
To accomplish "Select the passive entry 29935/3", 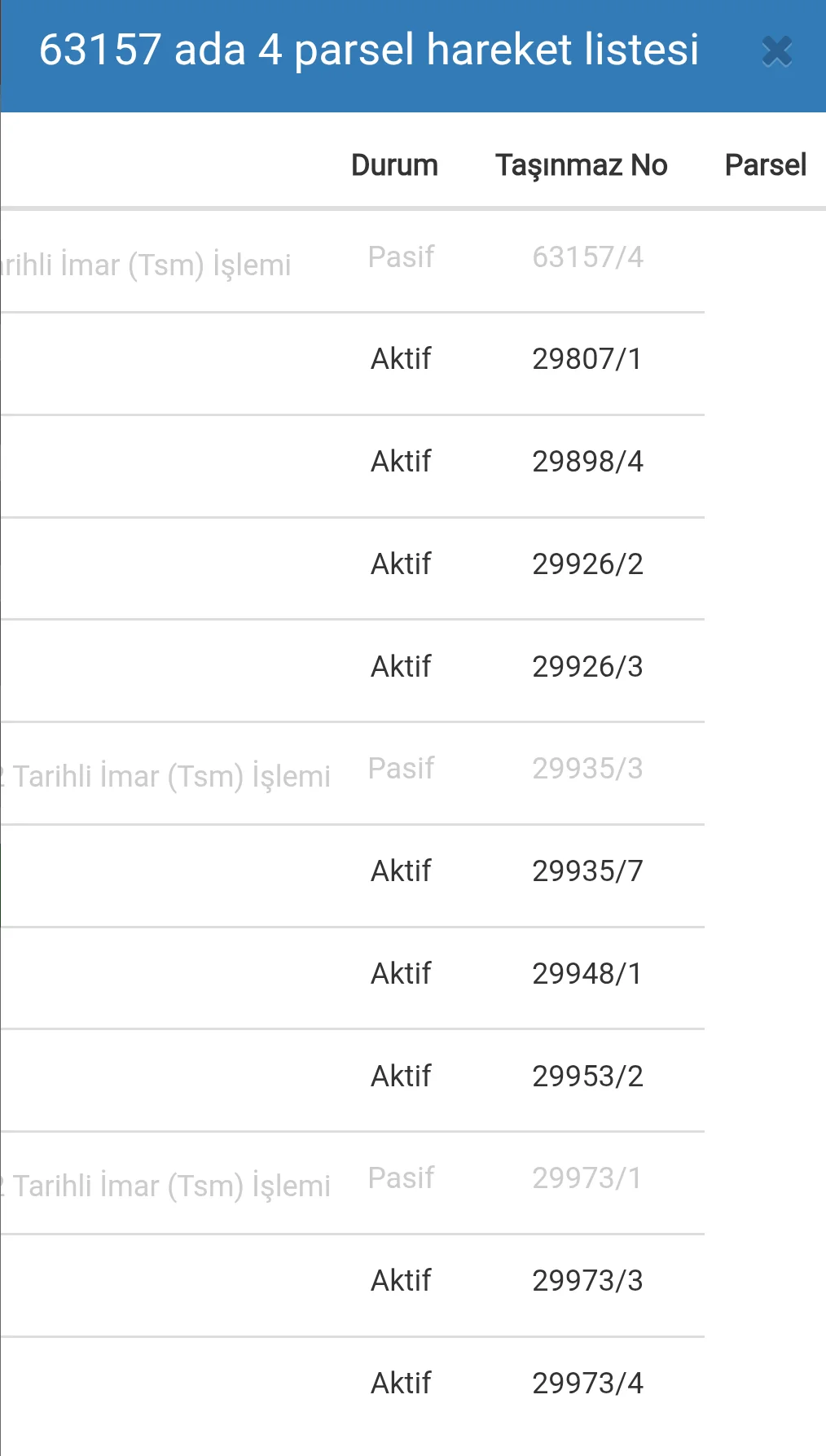I will [587, 769].
